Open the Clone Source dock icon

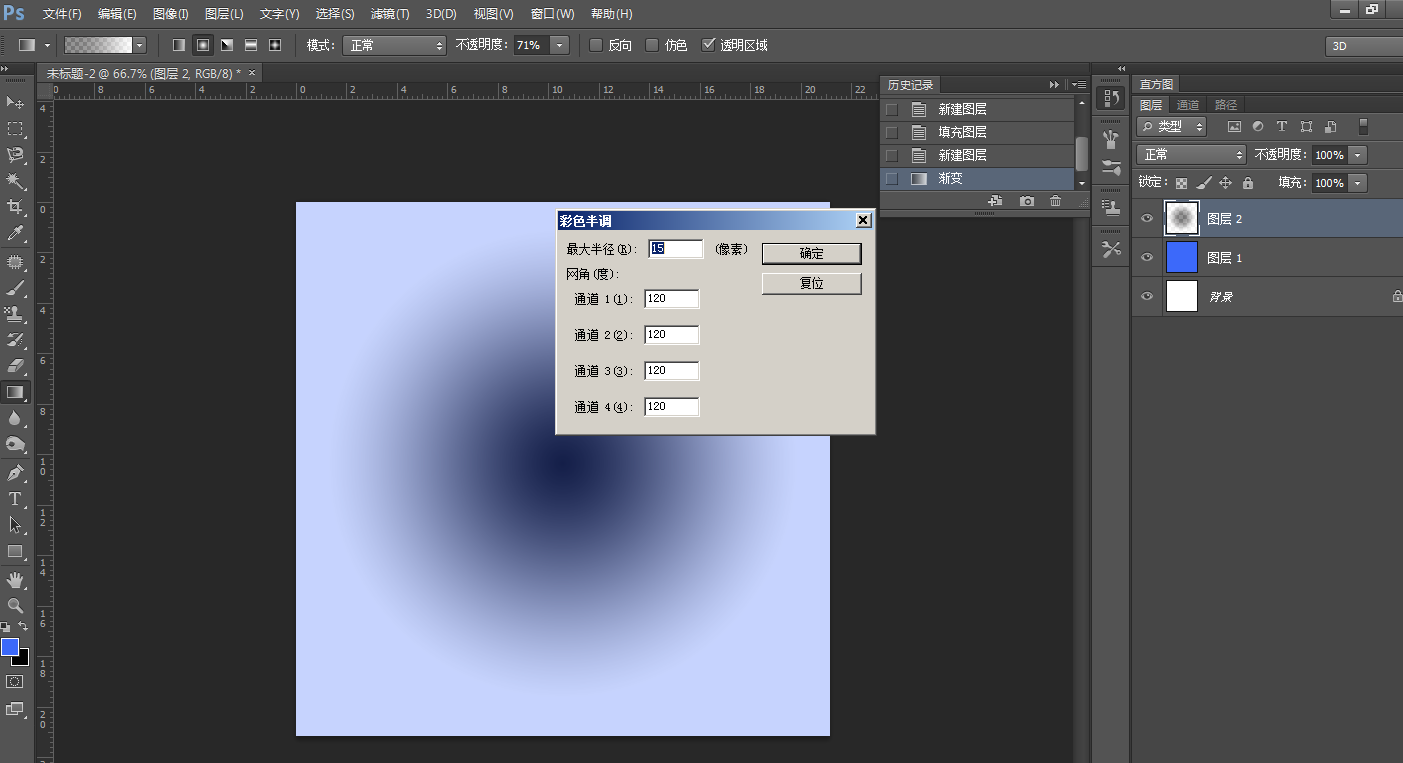click(1110, 207)
